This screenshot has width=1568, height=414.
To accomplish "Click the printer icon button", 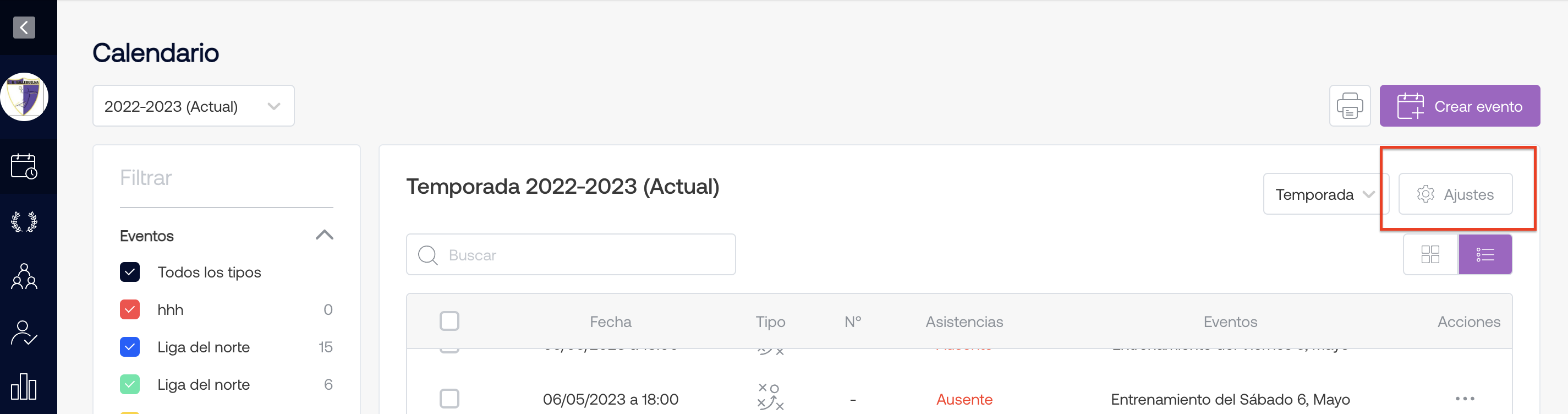I will 1350,106.
